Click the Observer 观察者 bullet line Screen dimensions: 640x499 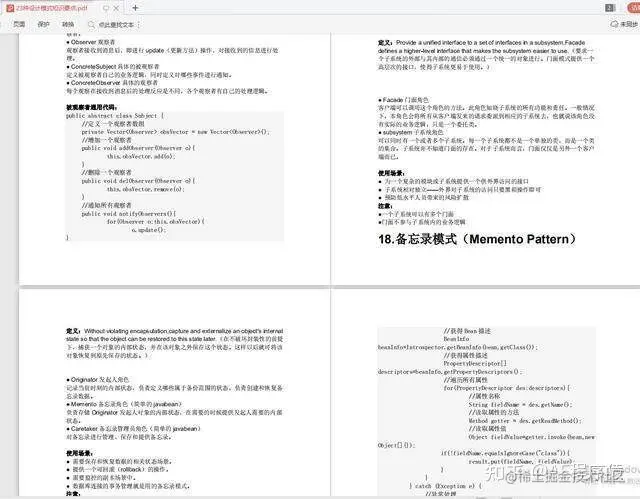[x=91, y=42]
